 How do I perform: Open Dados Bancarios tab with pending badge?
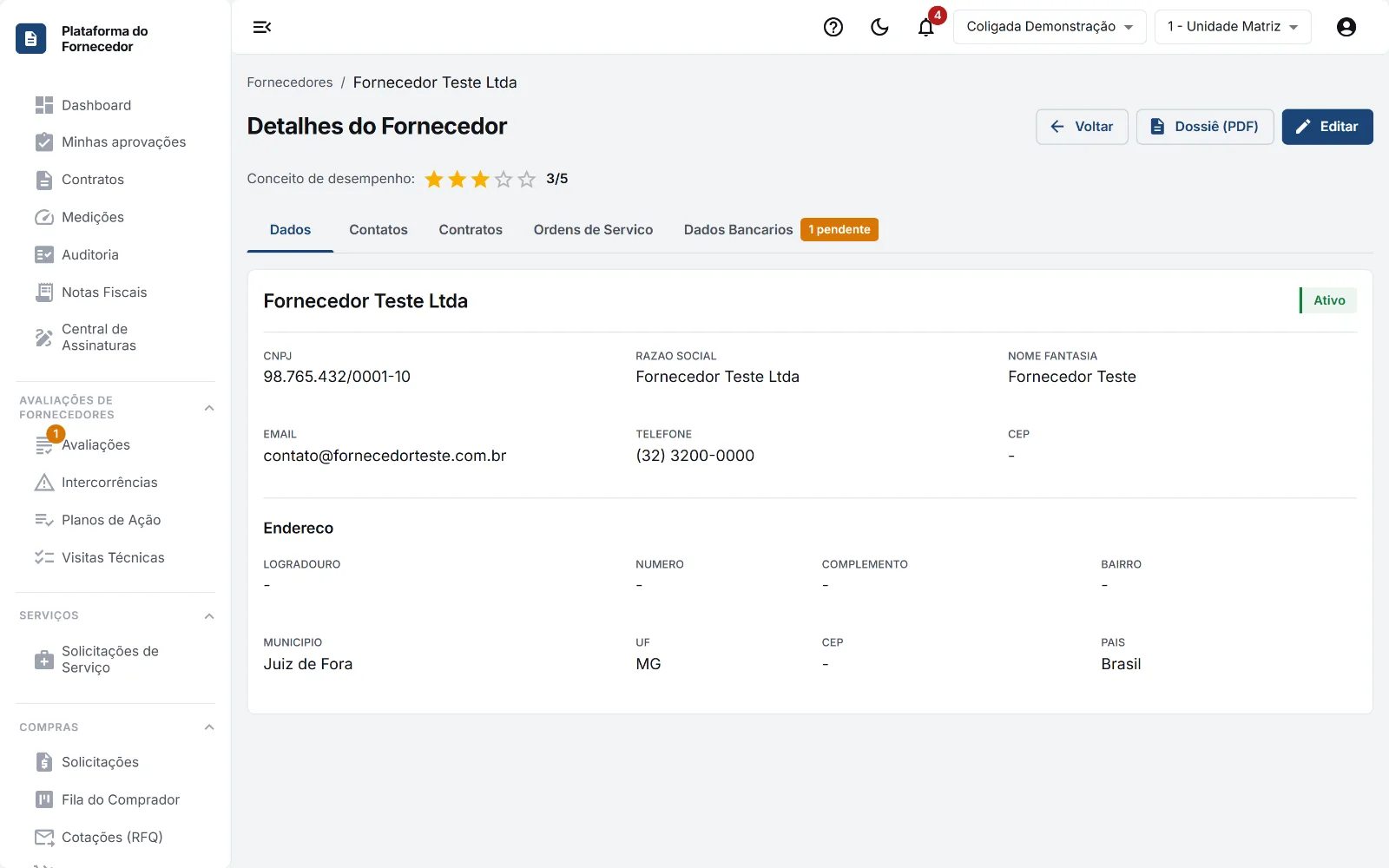pos(780,230)
